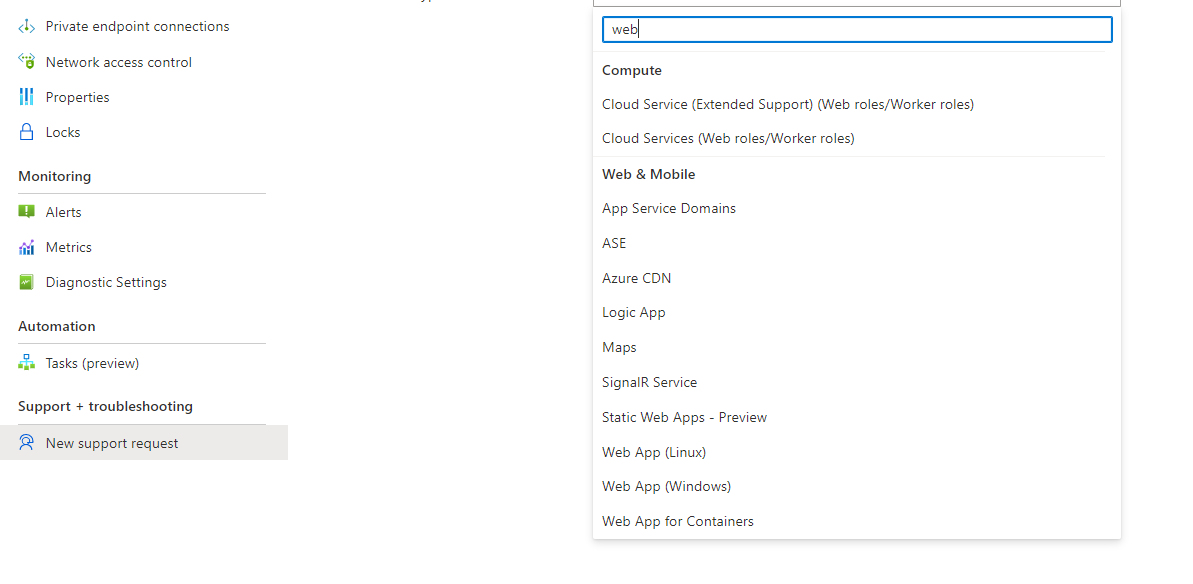This screenshot has height=584, width=1193.
Task: Open Alerts from the Monitoring section
Action: (25, 211)
